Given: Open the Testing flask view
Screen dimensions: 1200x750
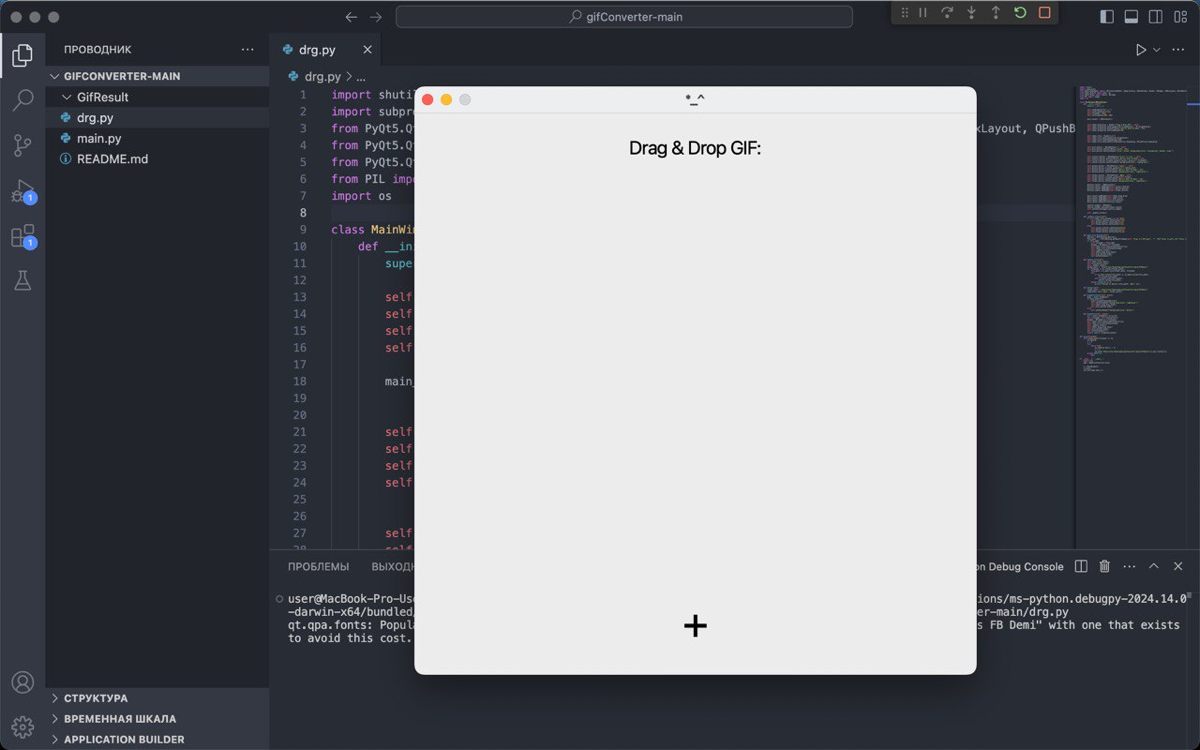Looking at the screenshot, I should pos(22,282).
